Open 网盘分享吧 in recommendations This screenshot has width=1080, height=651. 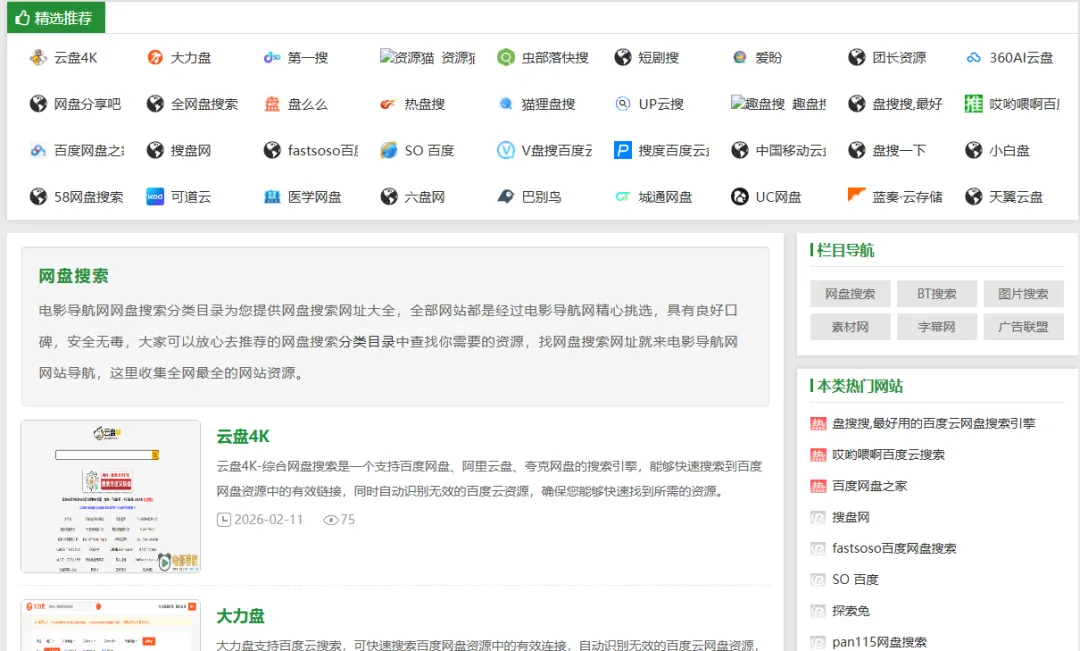point(87,104)
